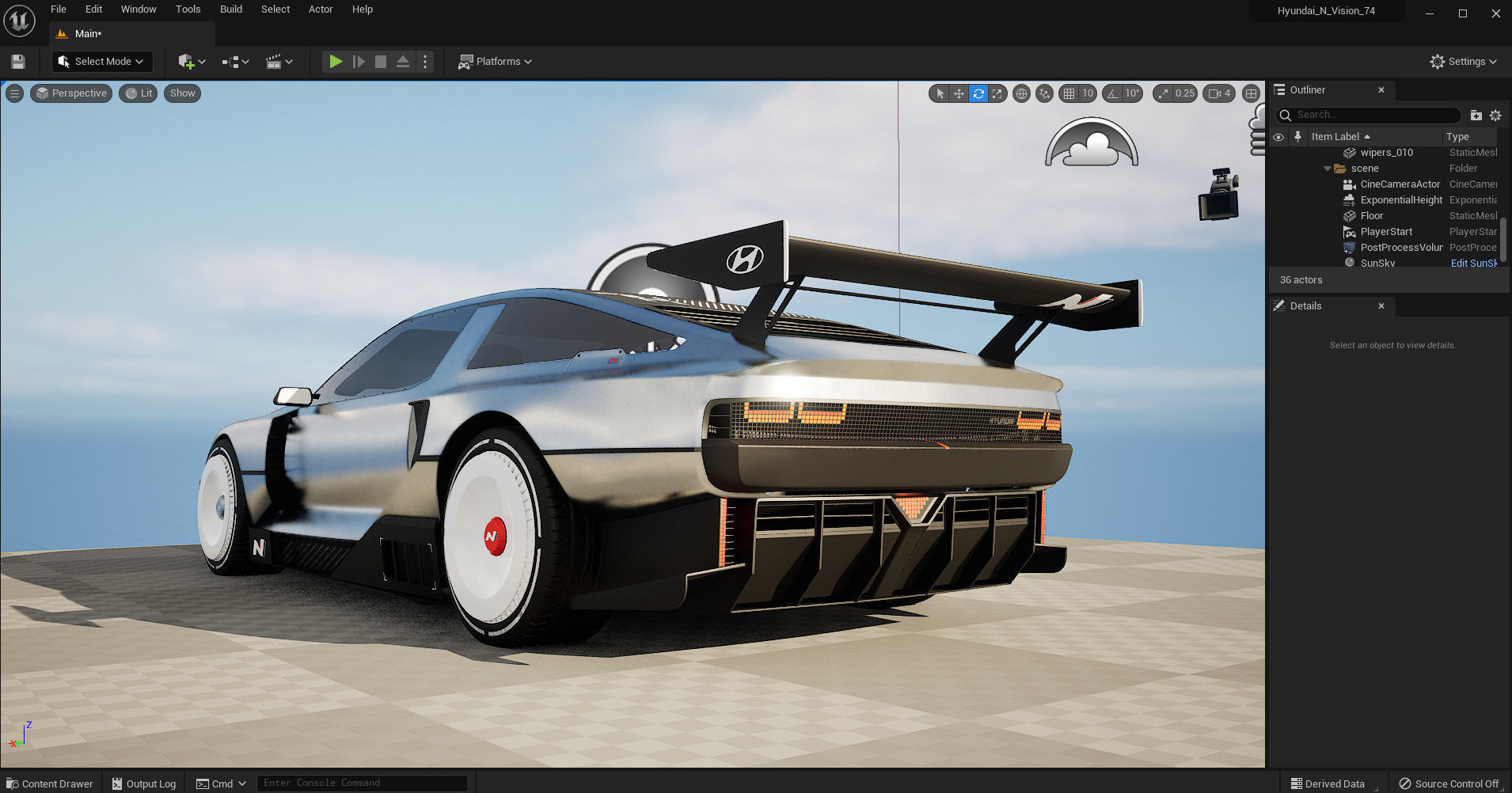
Task: Open the Platforms dropdown
Action: point(495,62)
